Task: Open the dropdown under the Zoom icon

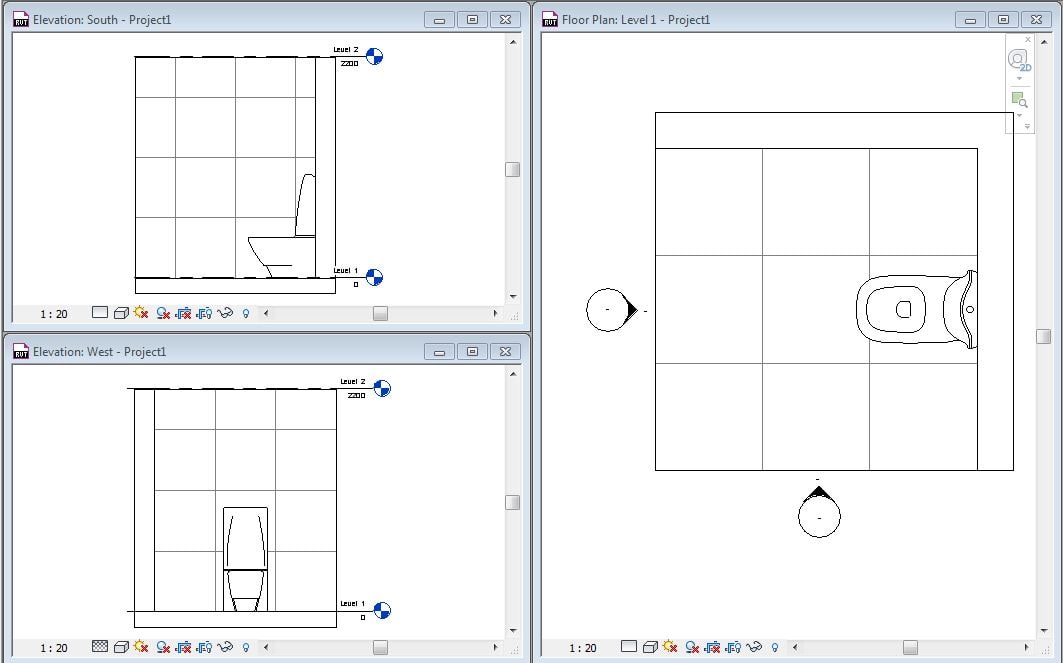Action: 1019,115
